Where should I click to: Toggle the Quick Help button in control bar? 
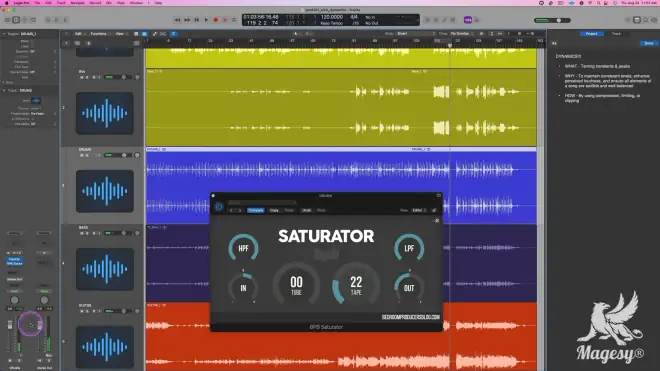click(x=24, y=20)
